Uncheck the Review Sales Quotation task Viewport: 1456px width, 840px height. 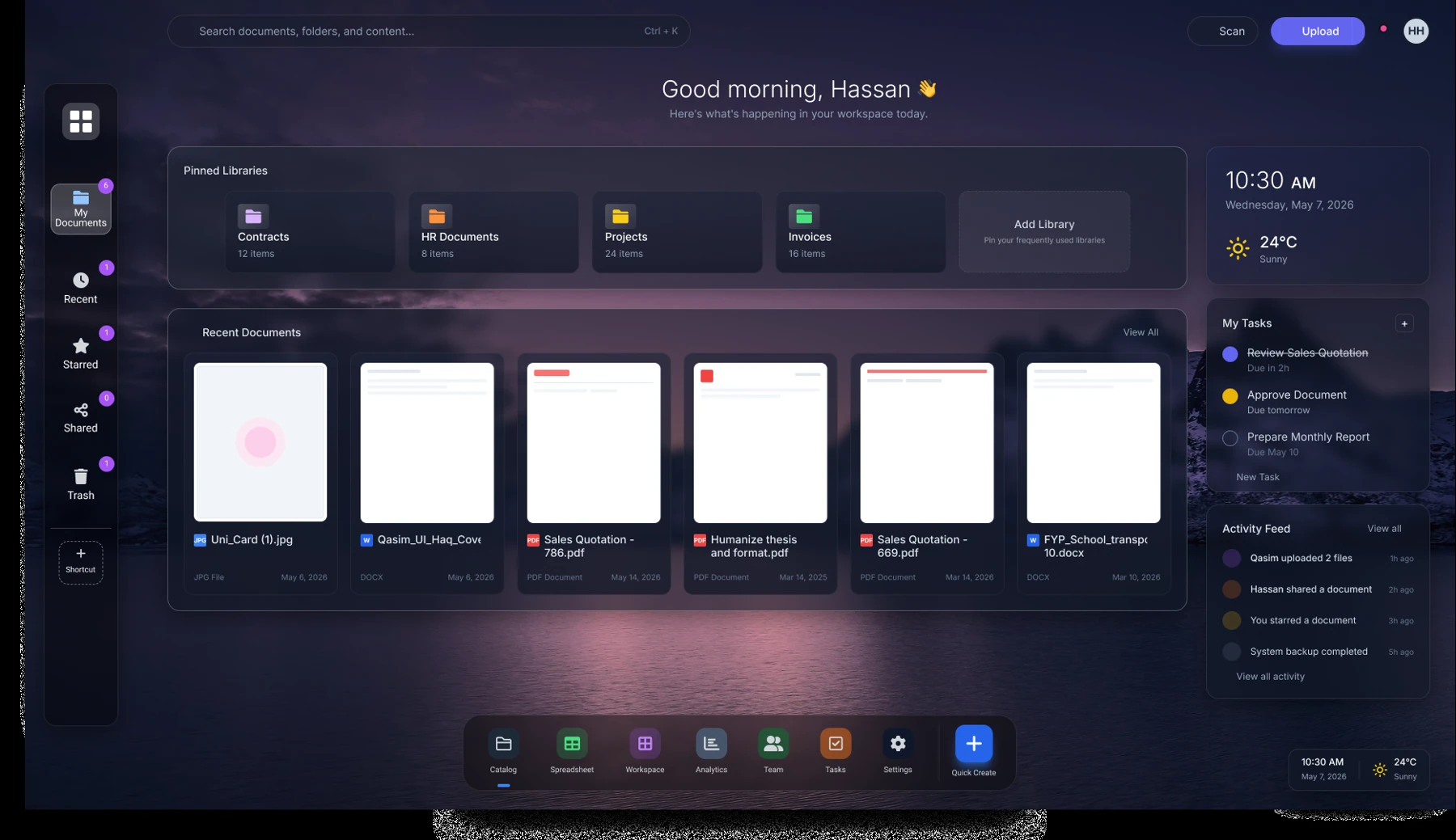tap(1230, 354)
